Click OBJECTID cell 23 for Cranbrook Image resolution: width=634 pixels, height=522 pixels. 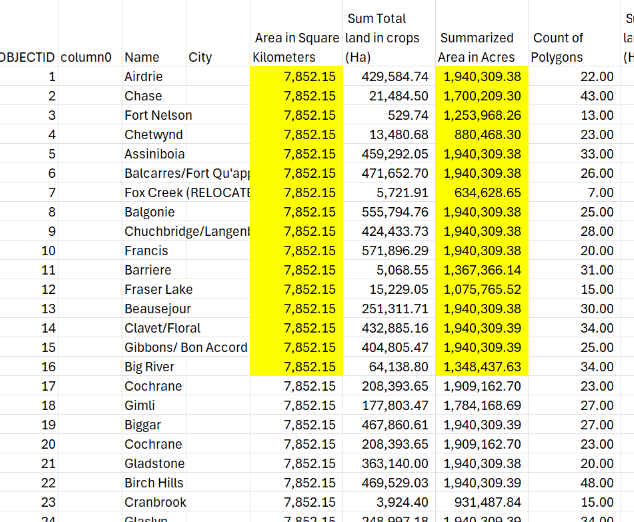(48, 503)
